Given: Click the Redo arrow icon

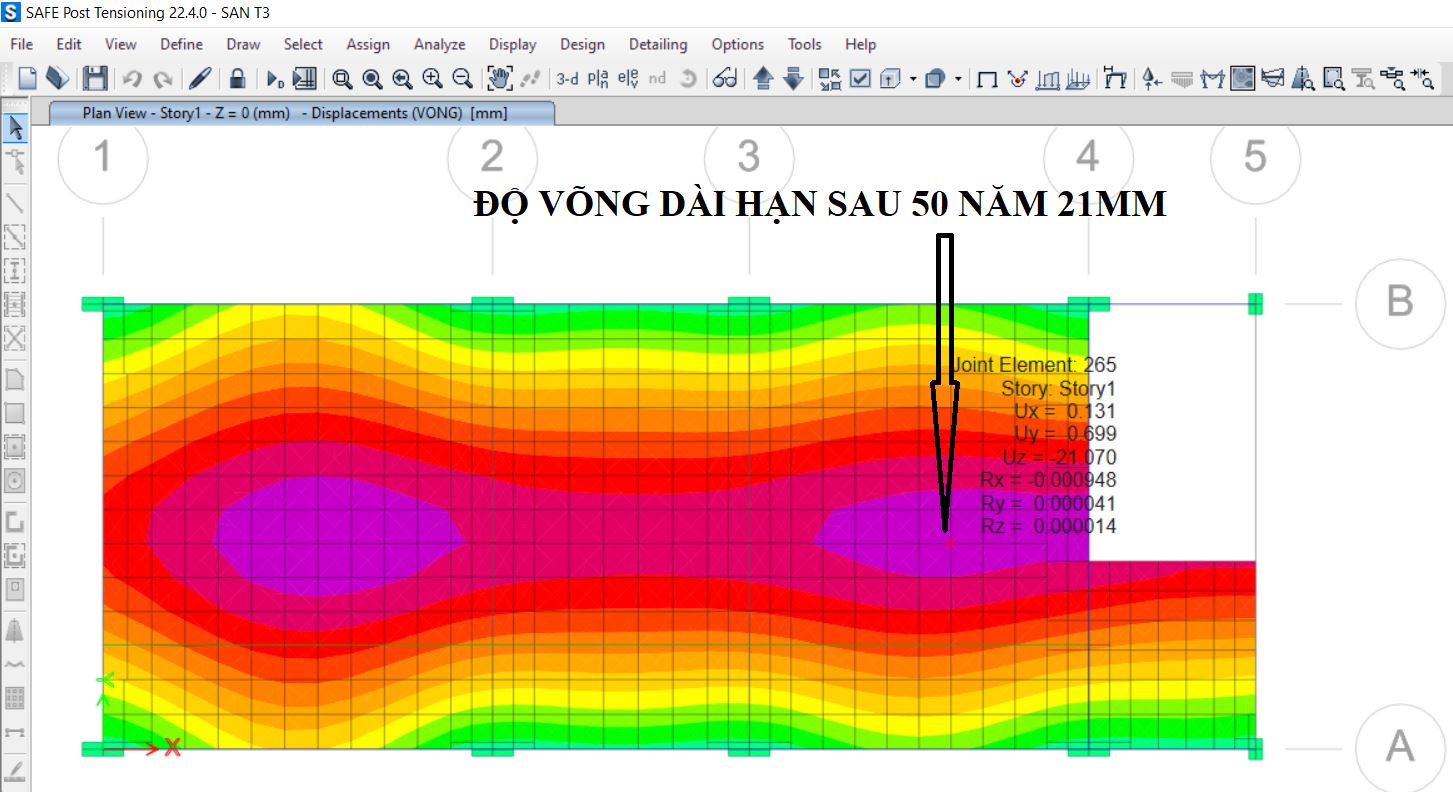Looking at the screenshot, I should point(163,78).
